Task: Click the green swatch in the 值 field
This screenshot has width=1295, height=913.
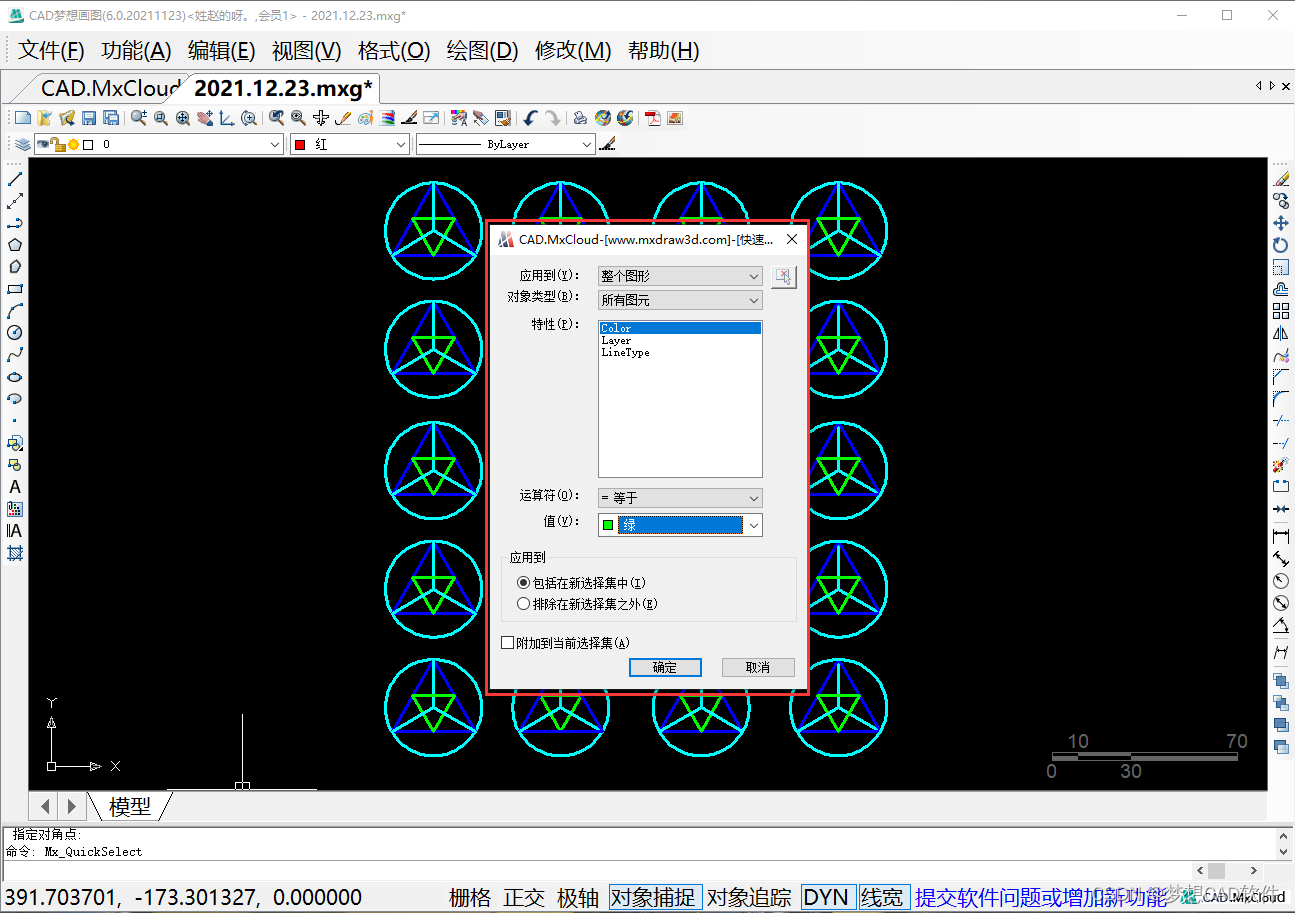Action: click(x=608, y=525)
